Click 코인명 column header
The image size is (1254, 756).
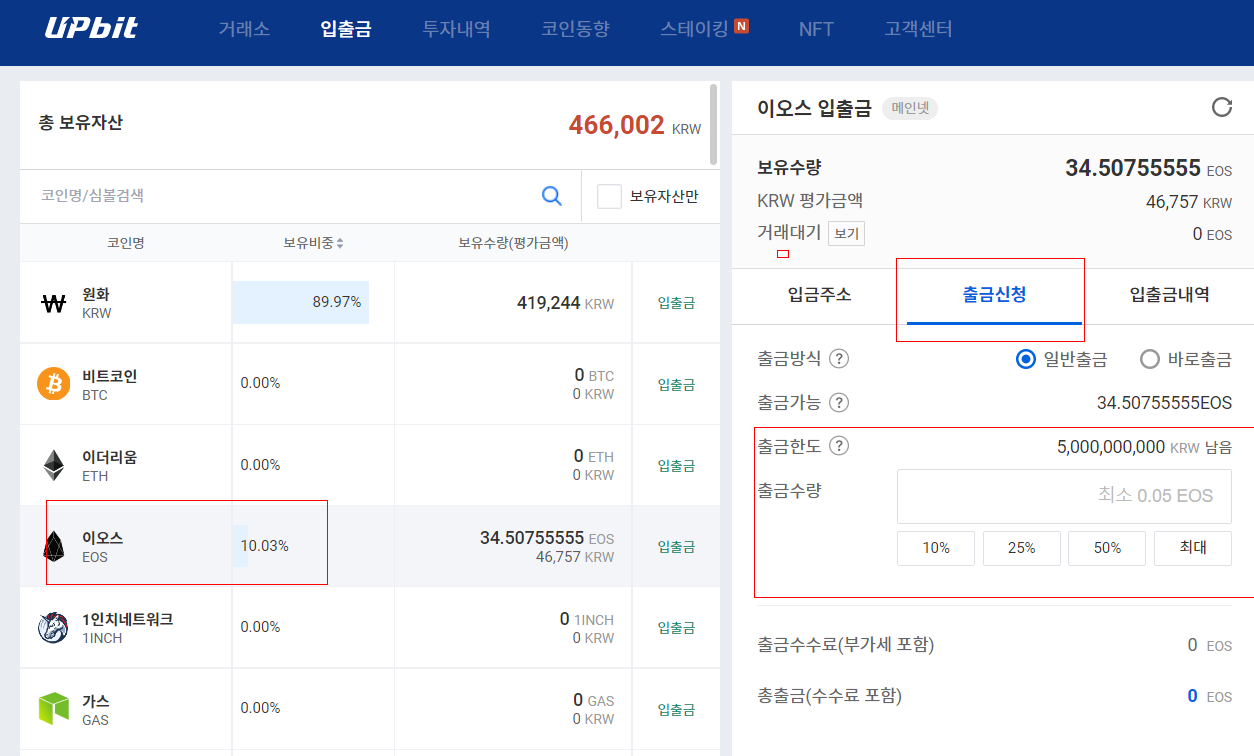(126, 243)
